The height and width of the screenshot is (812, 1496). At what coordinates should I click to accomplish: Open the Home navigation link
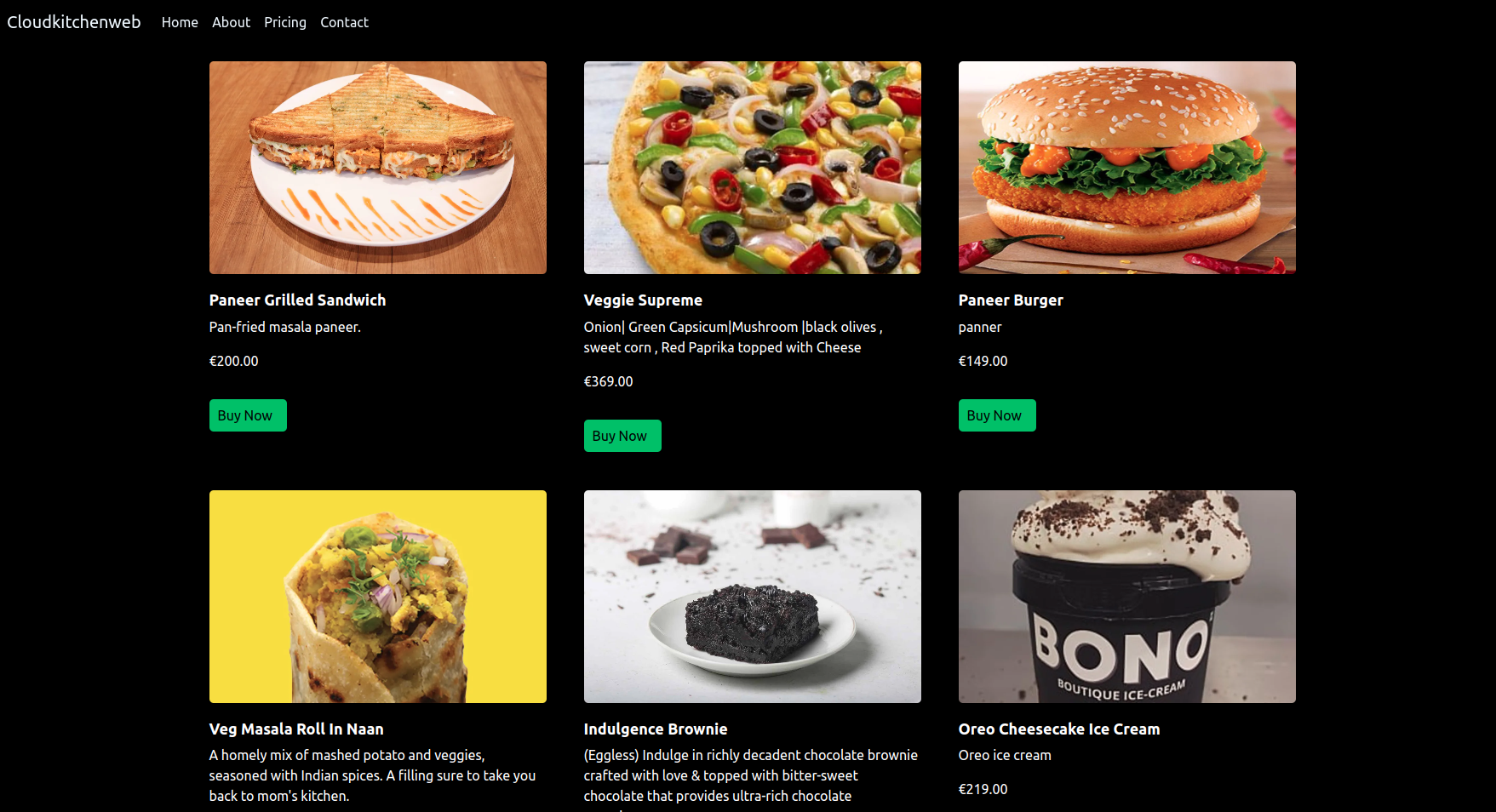click(x=180, y=22)
